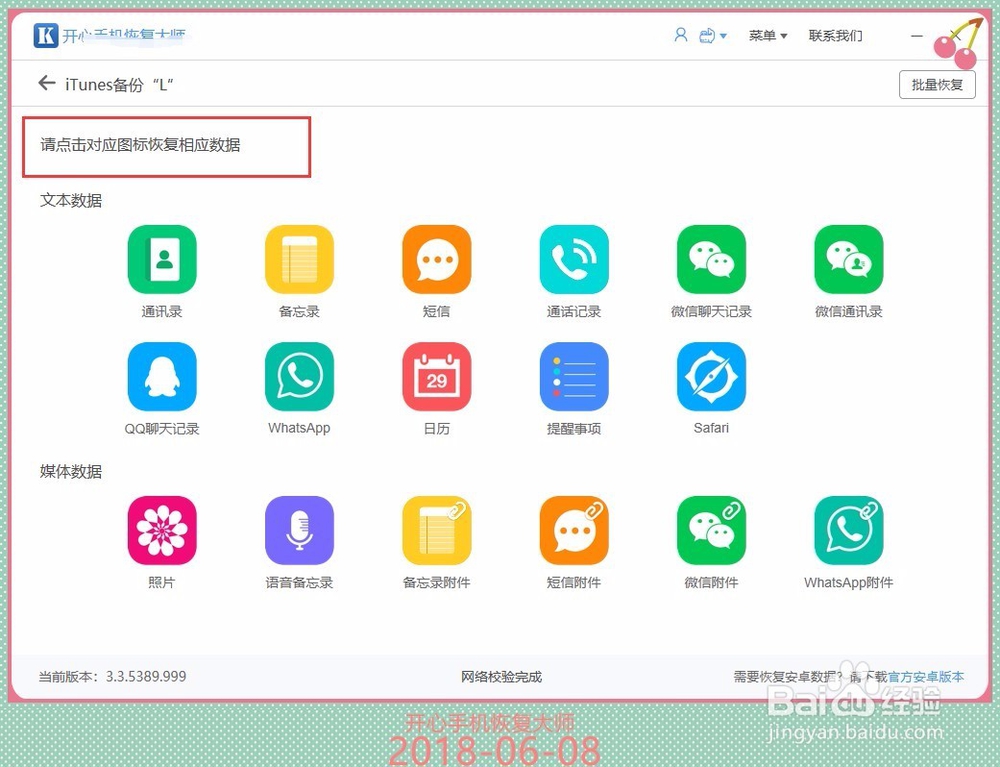Click the QQ聊天记录 icon

click(x=162, y=377)
